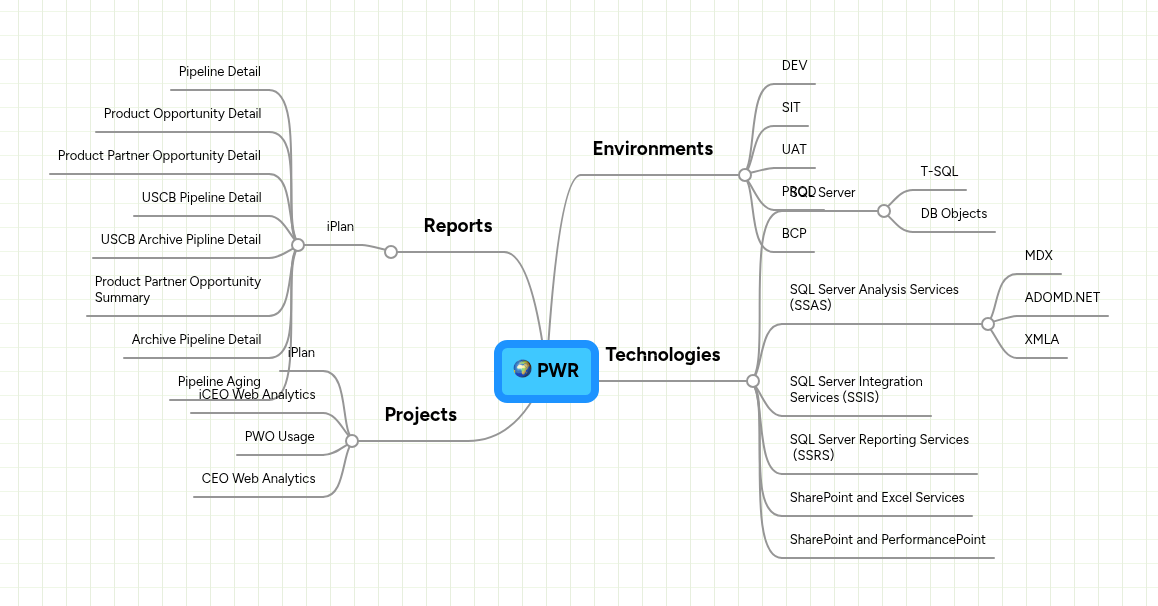This screenshot has width=1158, height=606.
Task: Select iPlan node beside Reports topic
Action: click(340, 227)
